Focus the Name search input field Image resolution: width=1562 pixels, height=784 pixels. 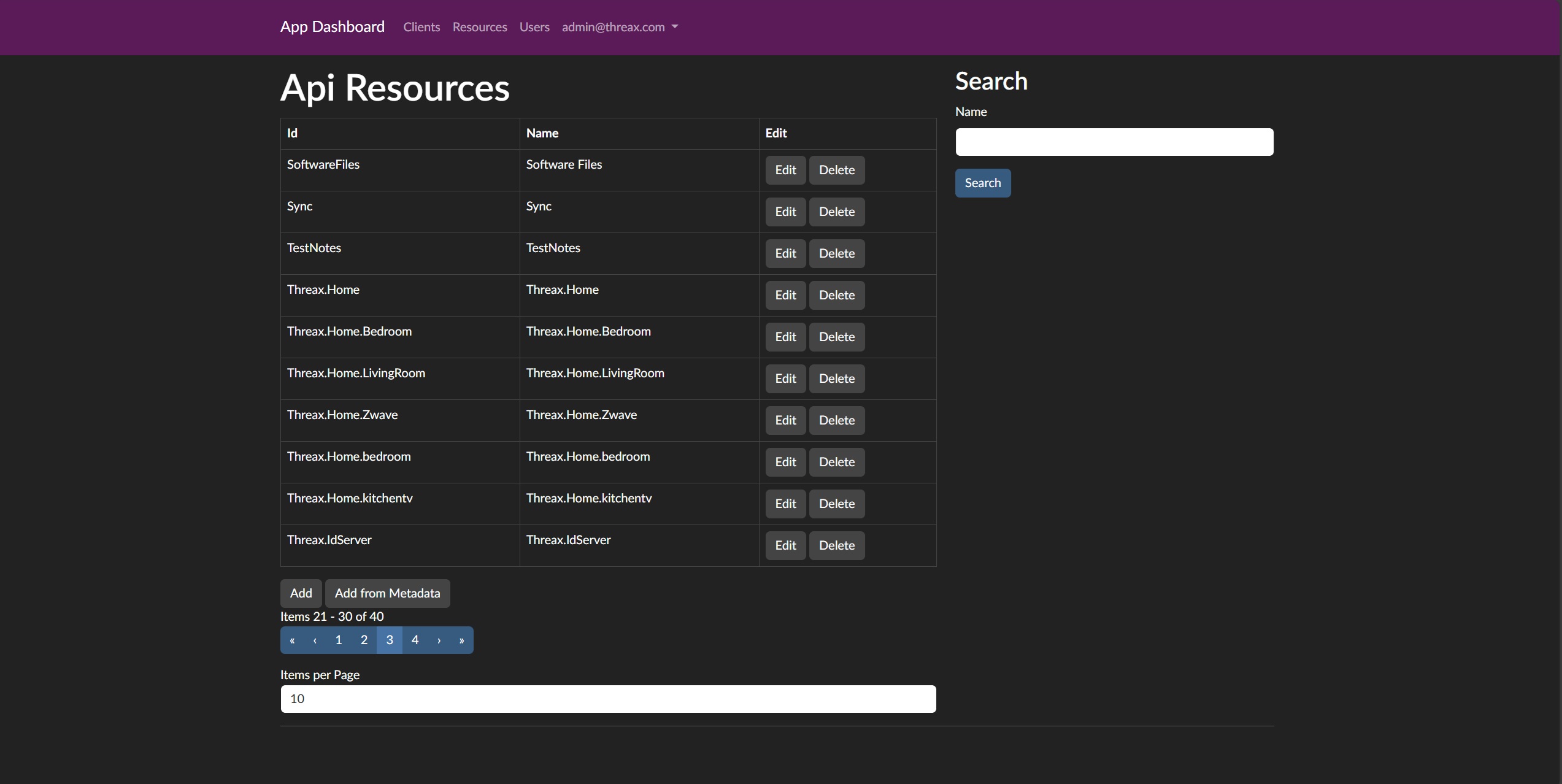(1114, 142)
